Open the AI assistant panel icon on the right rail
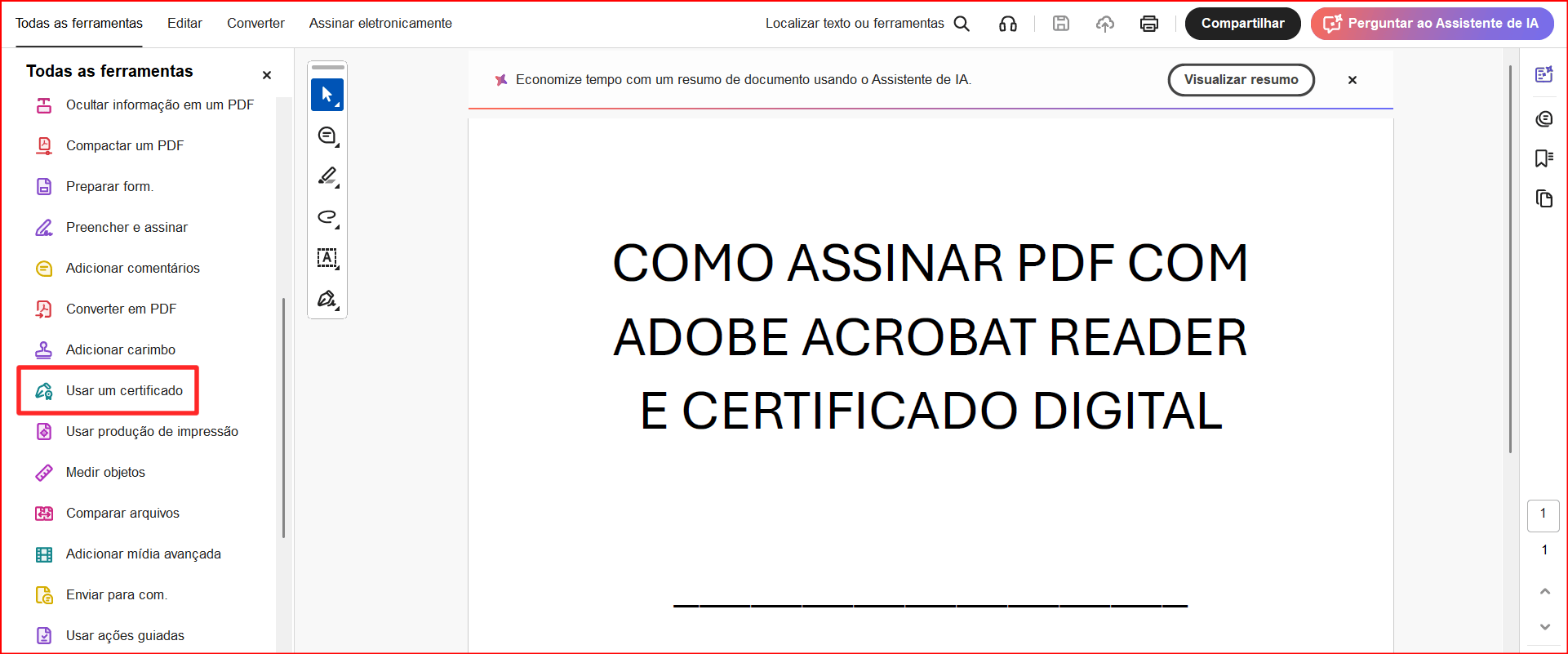 [x=1544, y=74]
